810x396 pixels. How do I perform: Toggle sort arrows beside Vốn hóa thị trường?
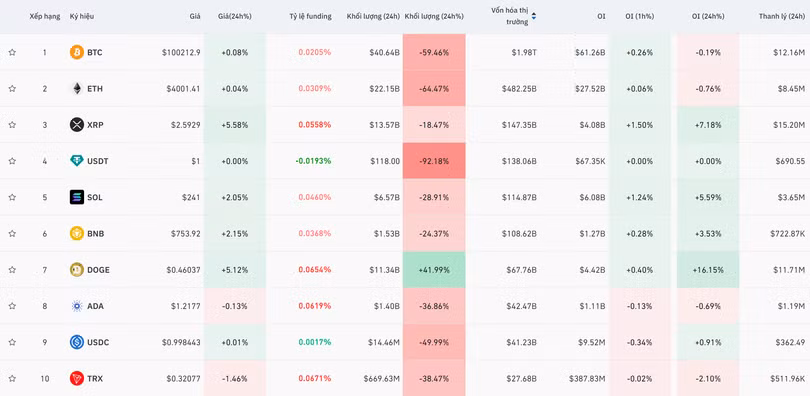tap(534, 17)
